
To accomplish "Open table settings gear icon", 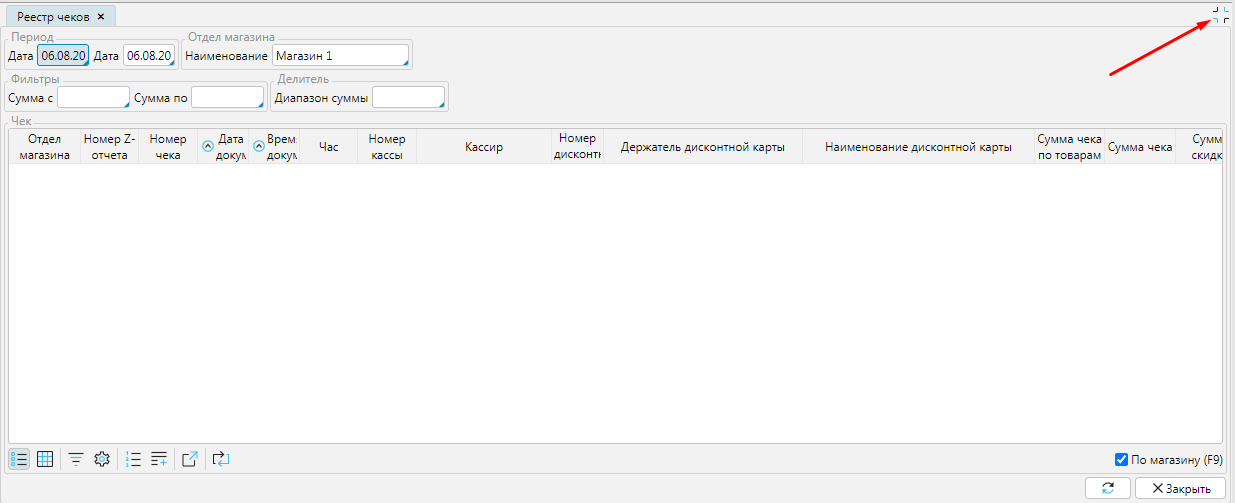I will pyautogui.click(x=101, y=459).
